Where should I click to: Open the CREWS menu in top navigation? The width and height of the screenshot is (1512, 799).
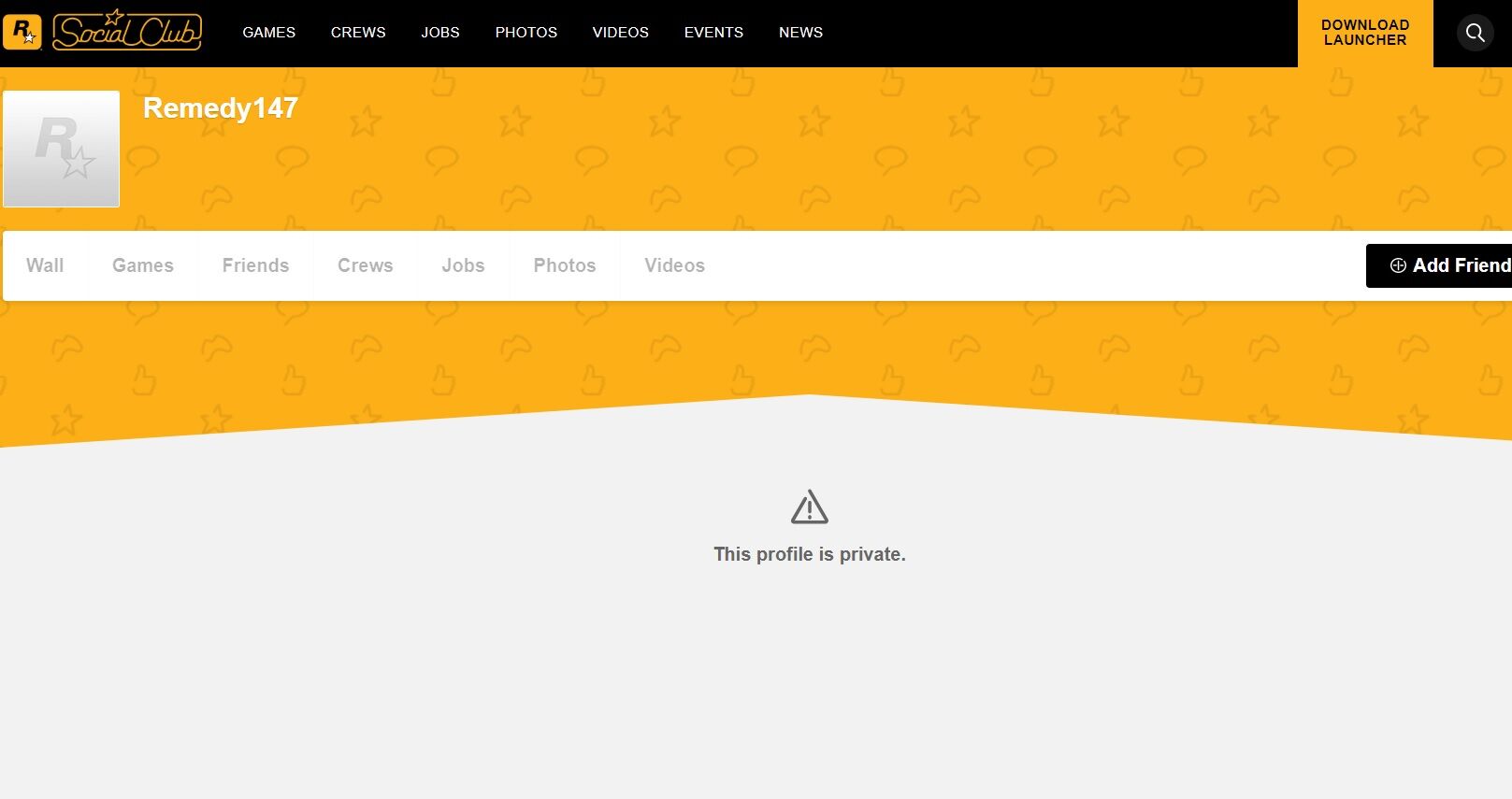coord(358,33)
